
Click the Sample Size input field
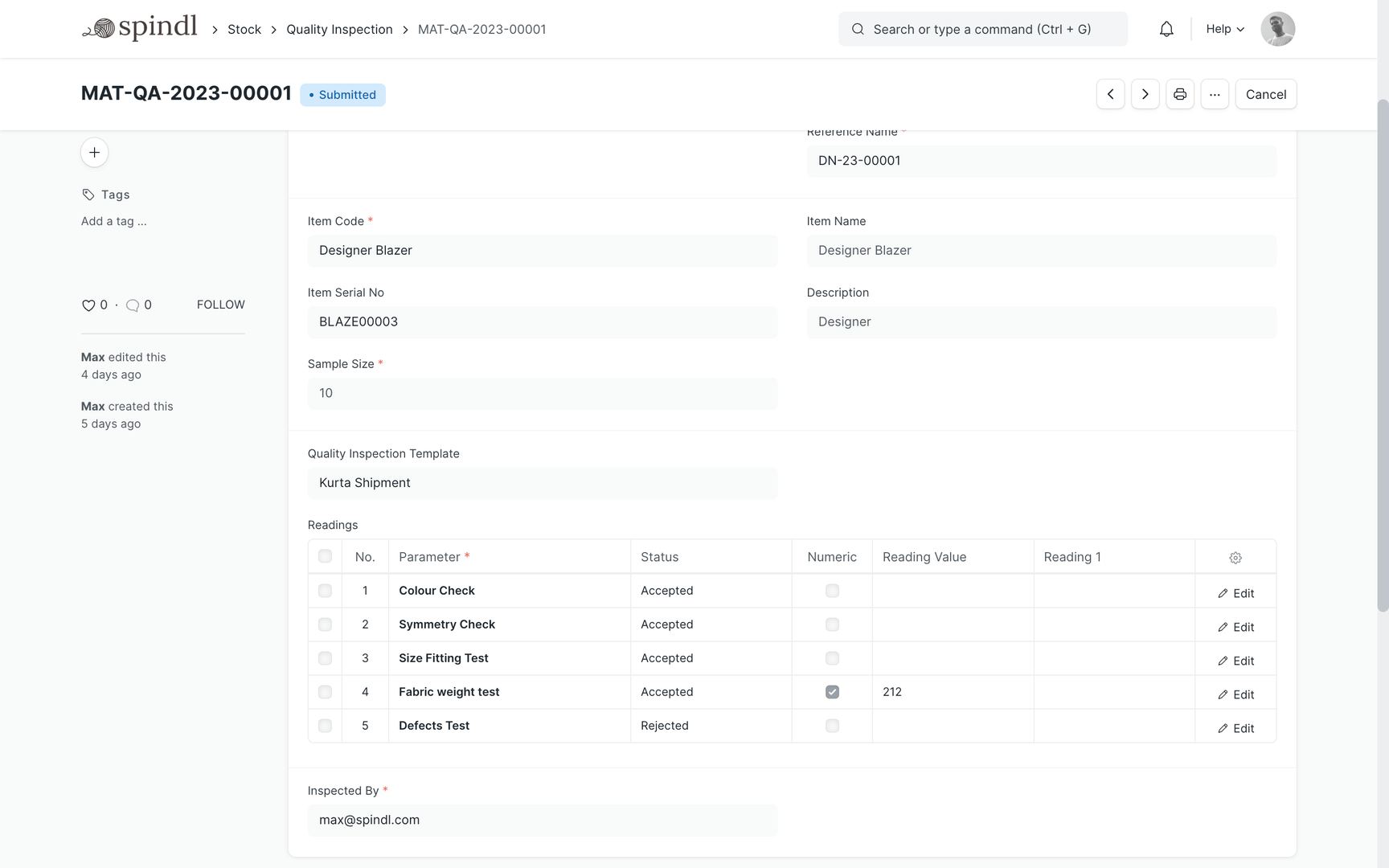tap(543, 393)
